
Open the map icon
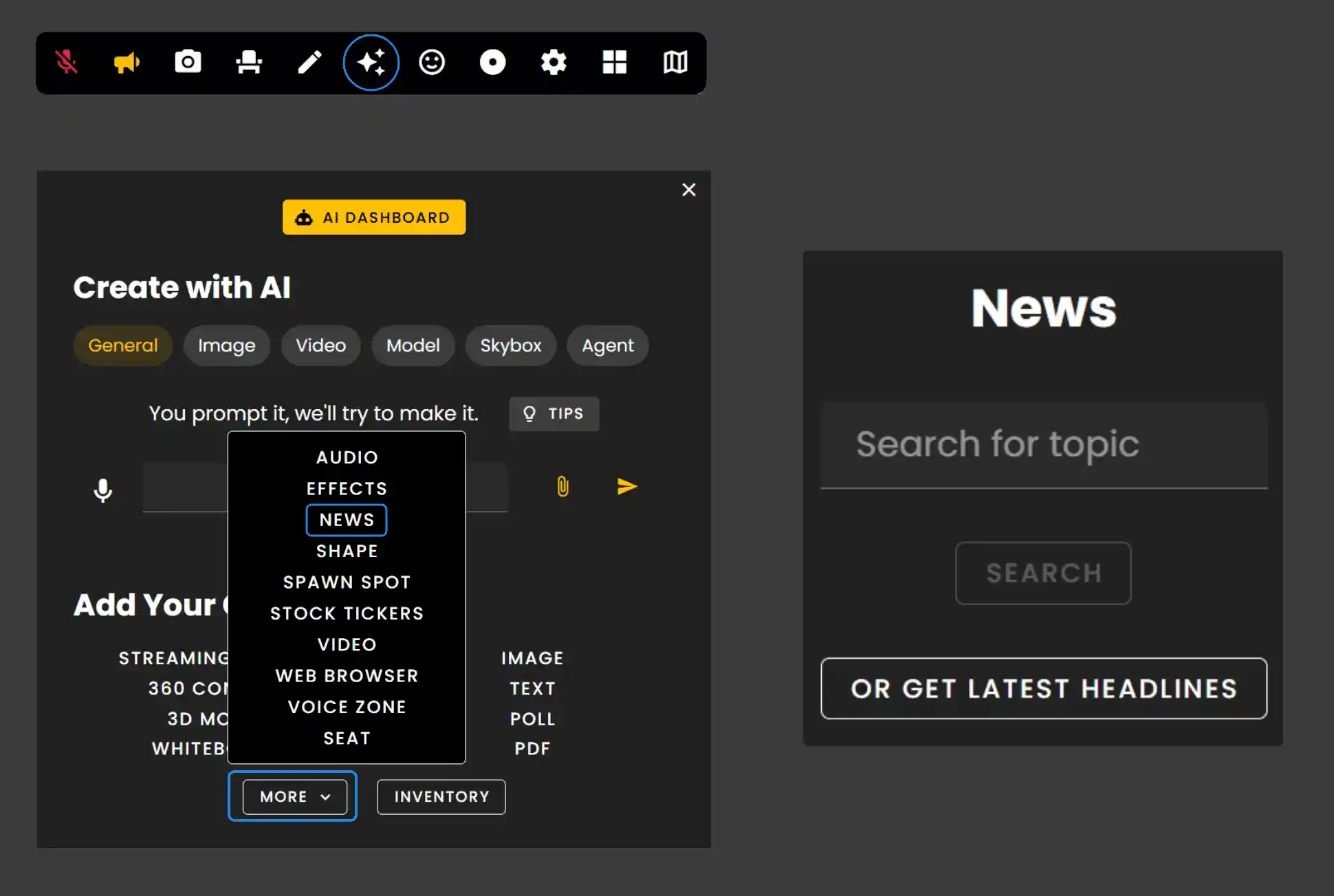(675, 63)
